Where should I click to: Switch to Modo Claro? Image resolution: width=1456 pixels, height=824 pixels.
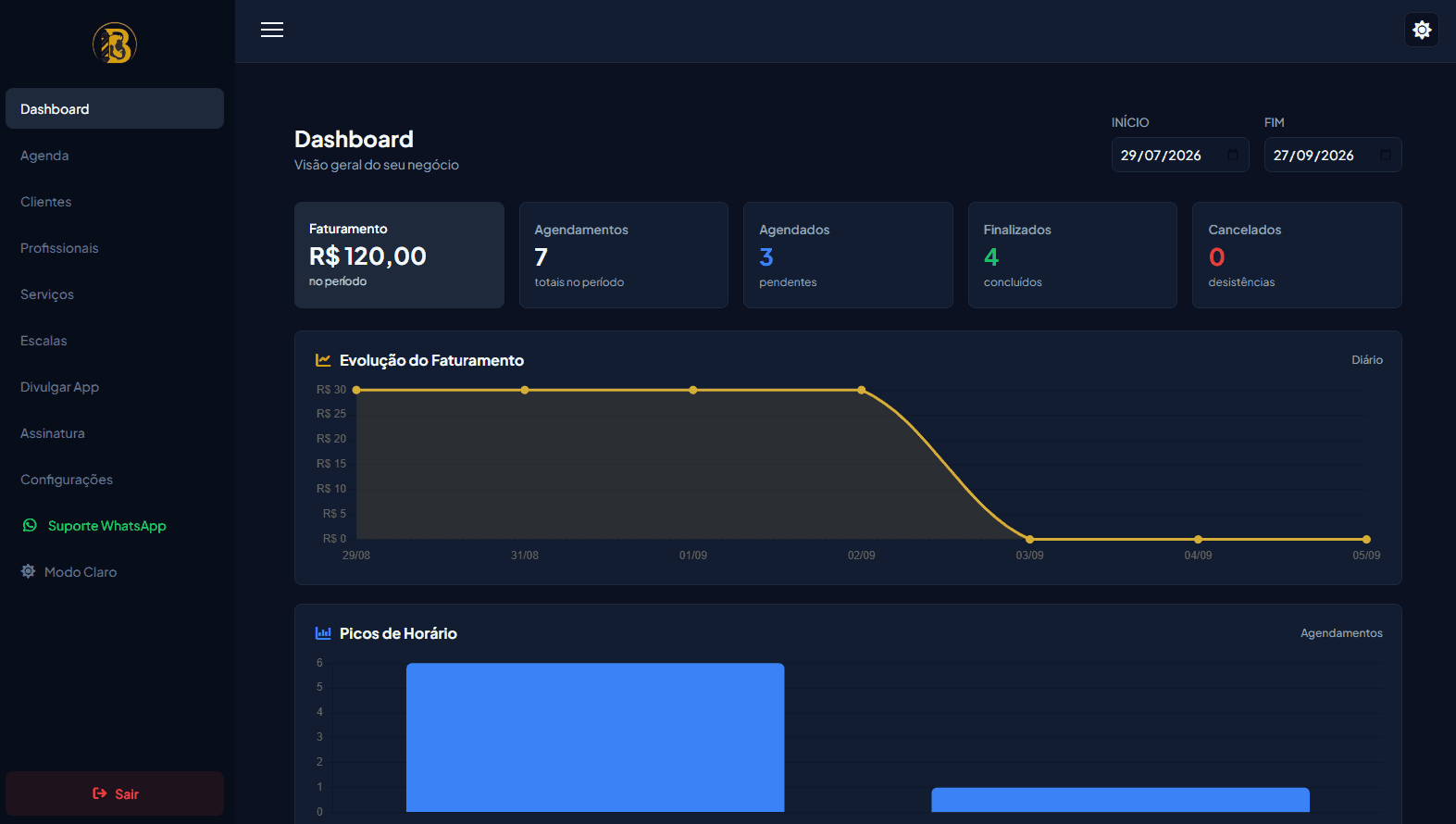(115, 572)
